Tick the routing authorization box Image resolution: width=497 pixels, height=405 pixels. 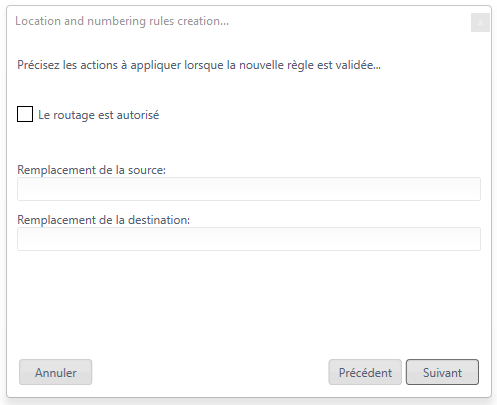point(25,114)
